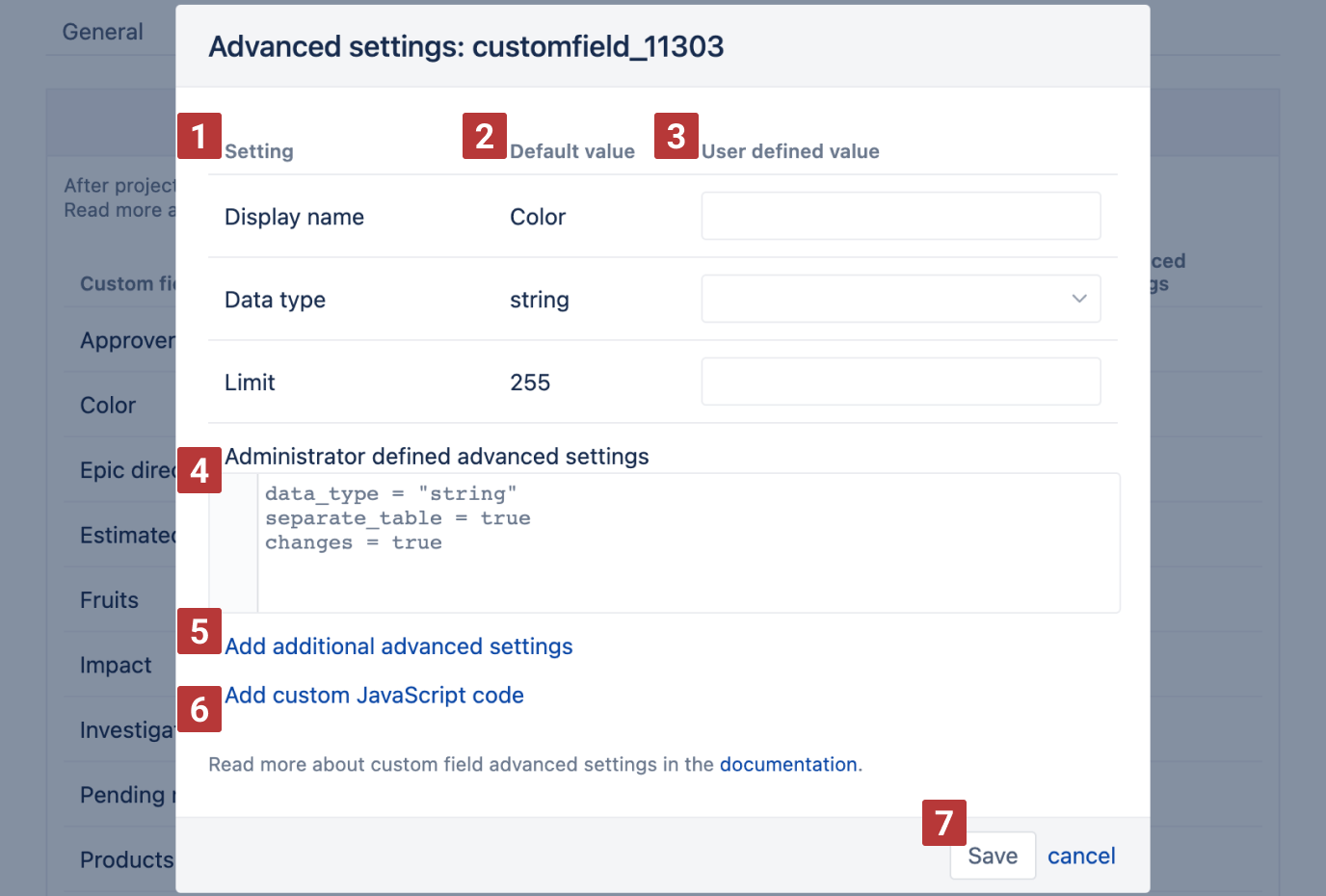This screenshot has height=896, width=1326.
Task: Click Add additional advanced settings
Action: point(398,646)
